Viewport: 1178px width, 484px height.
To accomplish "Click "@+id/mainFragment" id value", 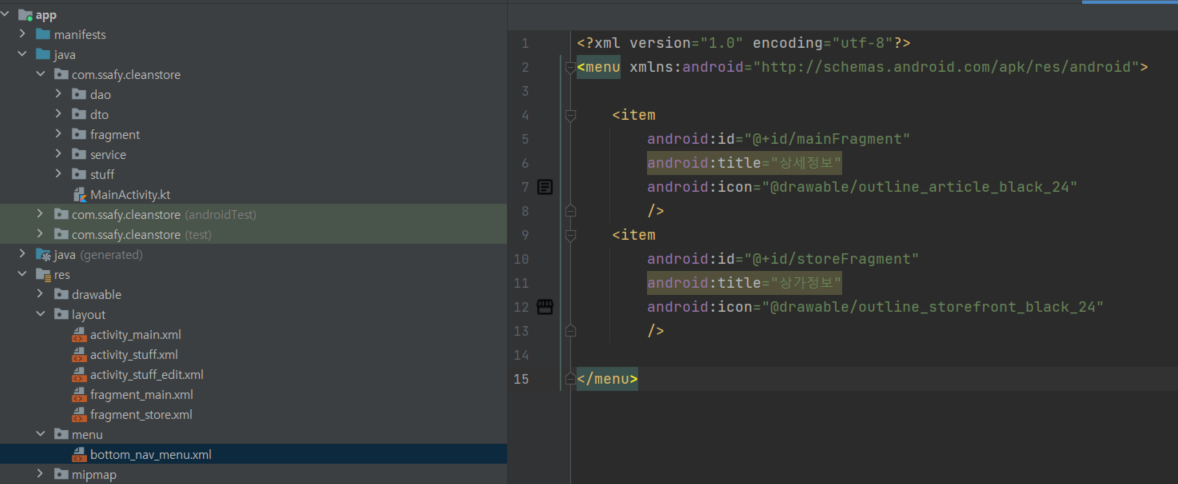I will [x=827, y=139].
